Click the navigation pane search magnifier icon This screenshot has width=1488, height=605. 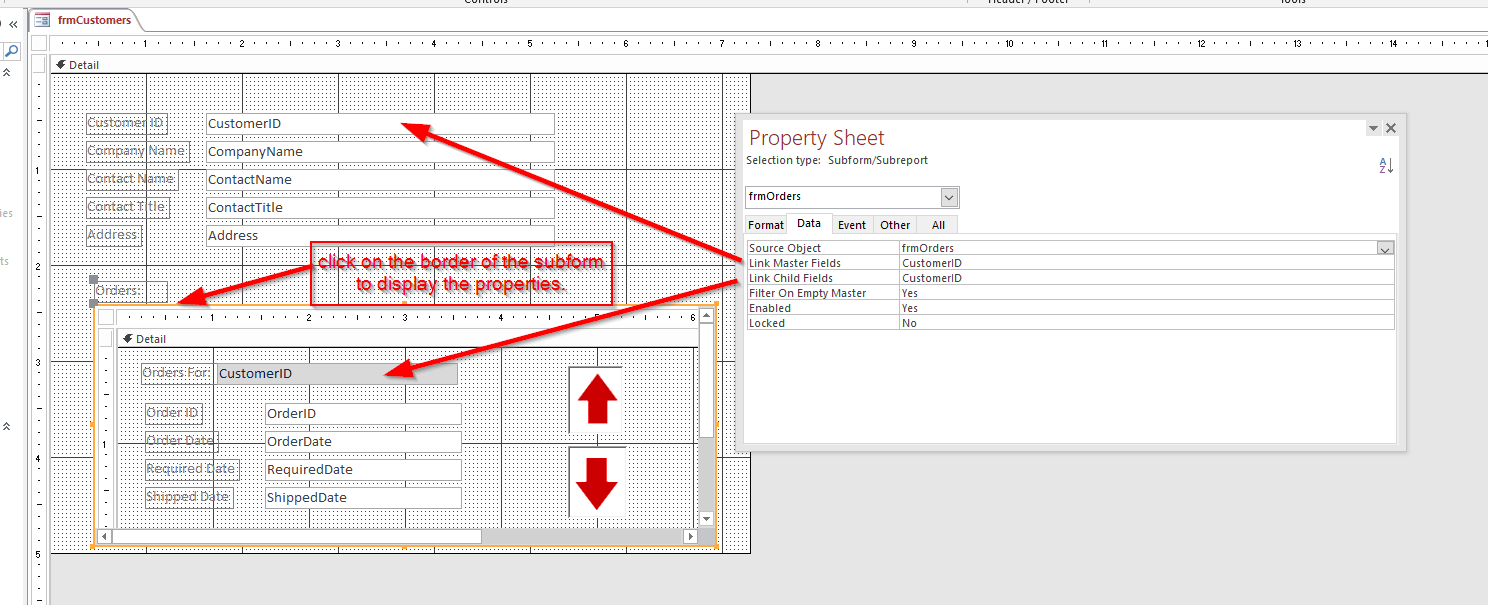coord(11,50)
